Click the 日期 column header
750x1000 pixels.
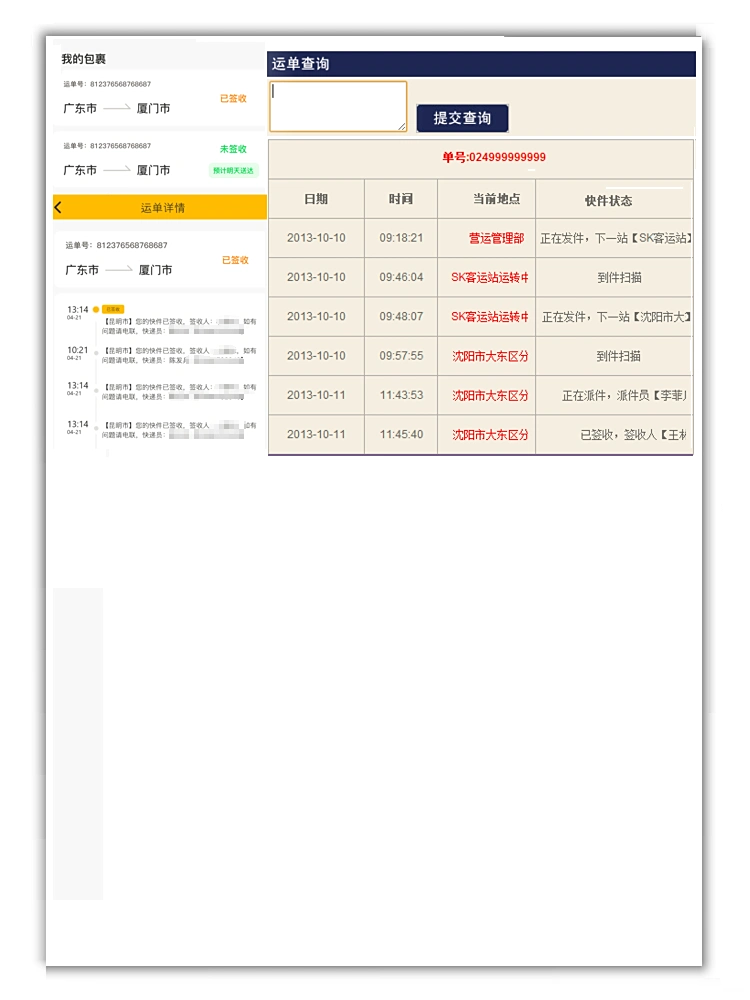coord(316,199)
